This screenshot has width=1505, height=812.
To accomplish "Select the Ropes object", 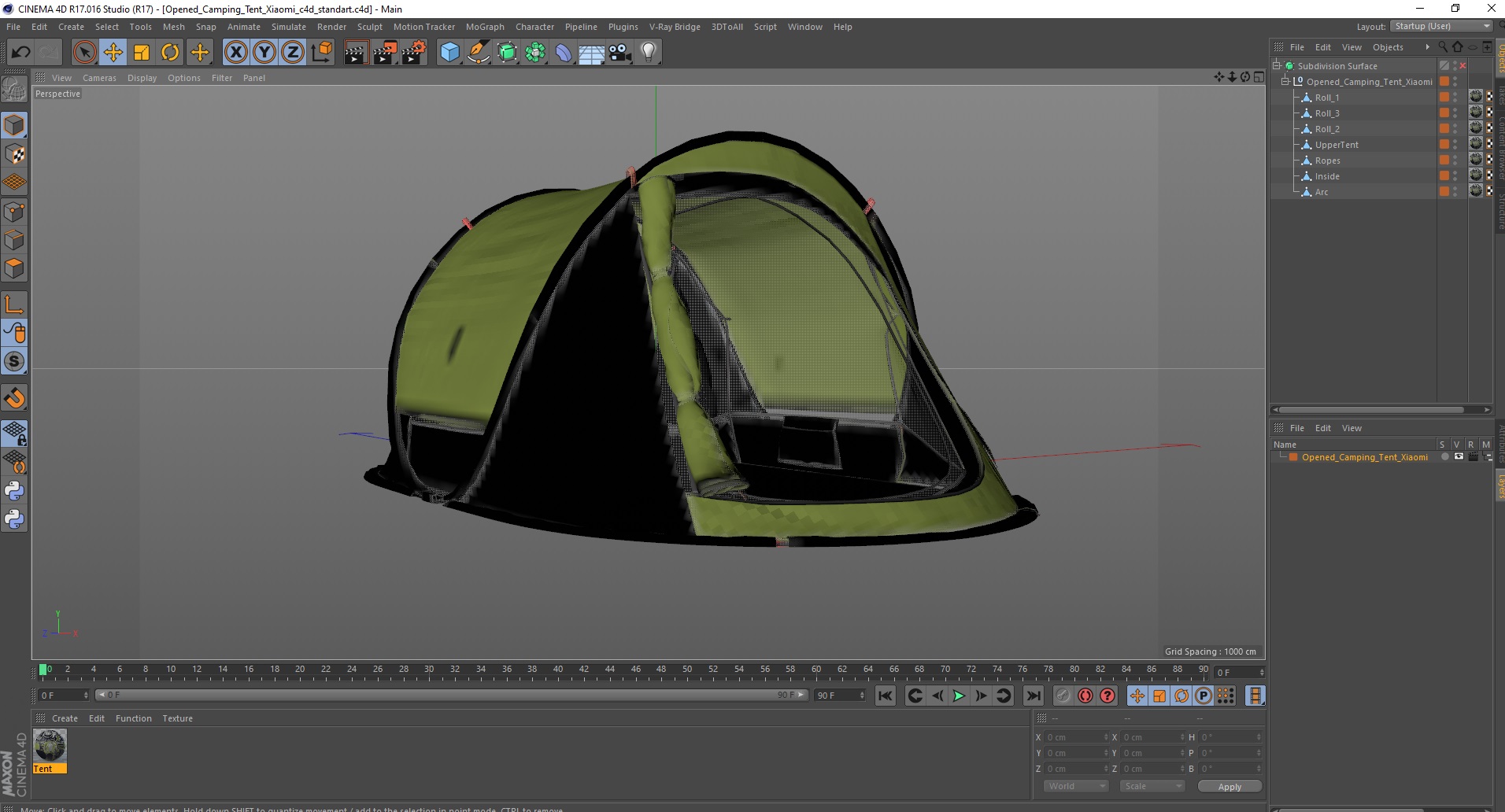I will [x=1327, y=161].
